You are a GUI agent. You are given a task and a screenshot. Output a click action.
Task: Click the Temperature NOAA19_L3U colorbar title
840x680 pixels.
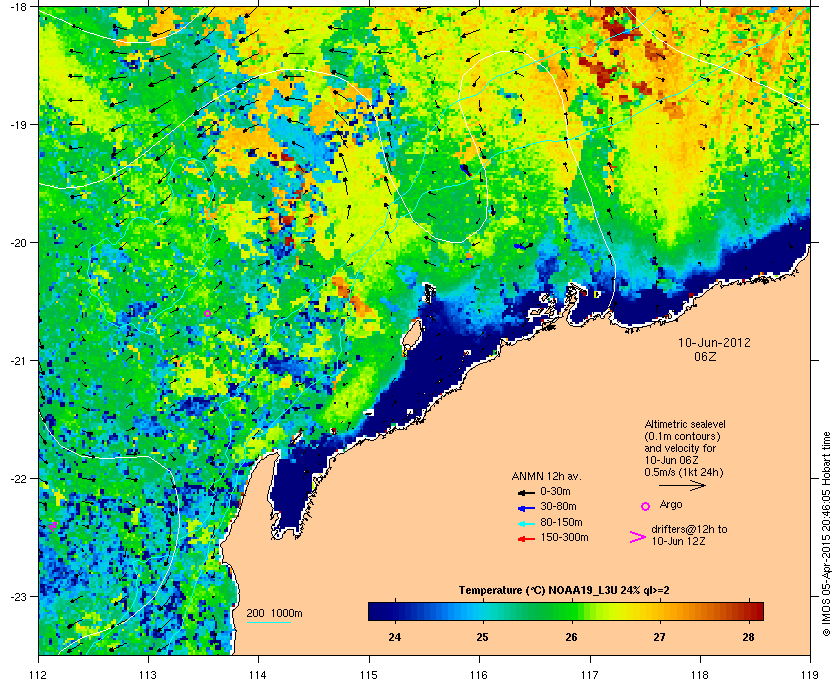tap(564, 591)
